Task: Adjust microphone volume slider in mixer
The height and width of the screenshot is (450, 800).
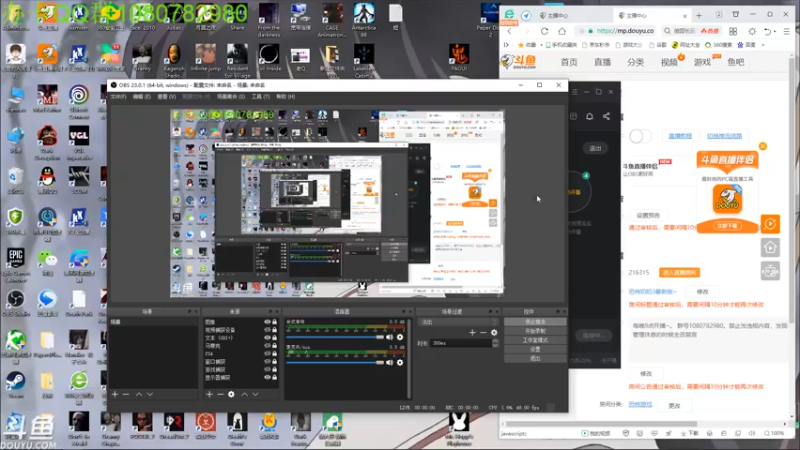Action: 335,362
